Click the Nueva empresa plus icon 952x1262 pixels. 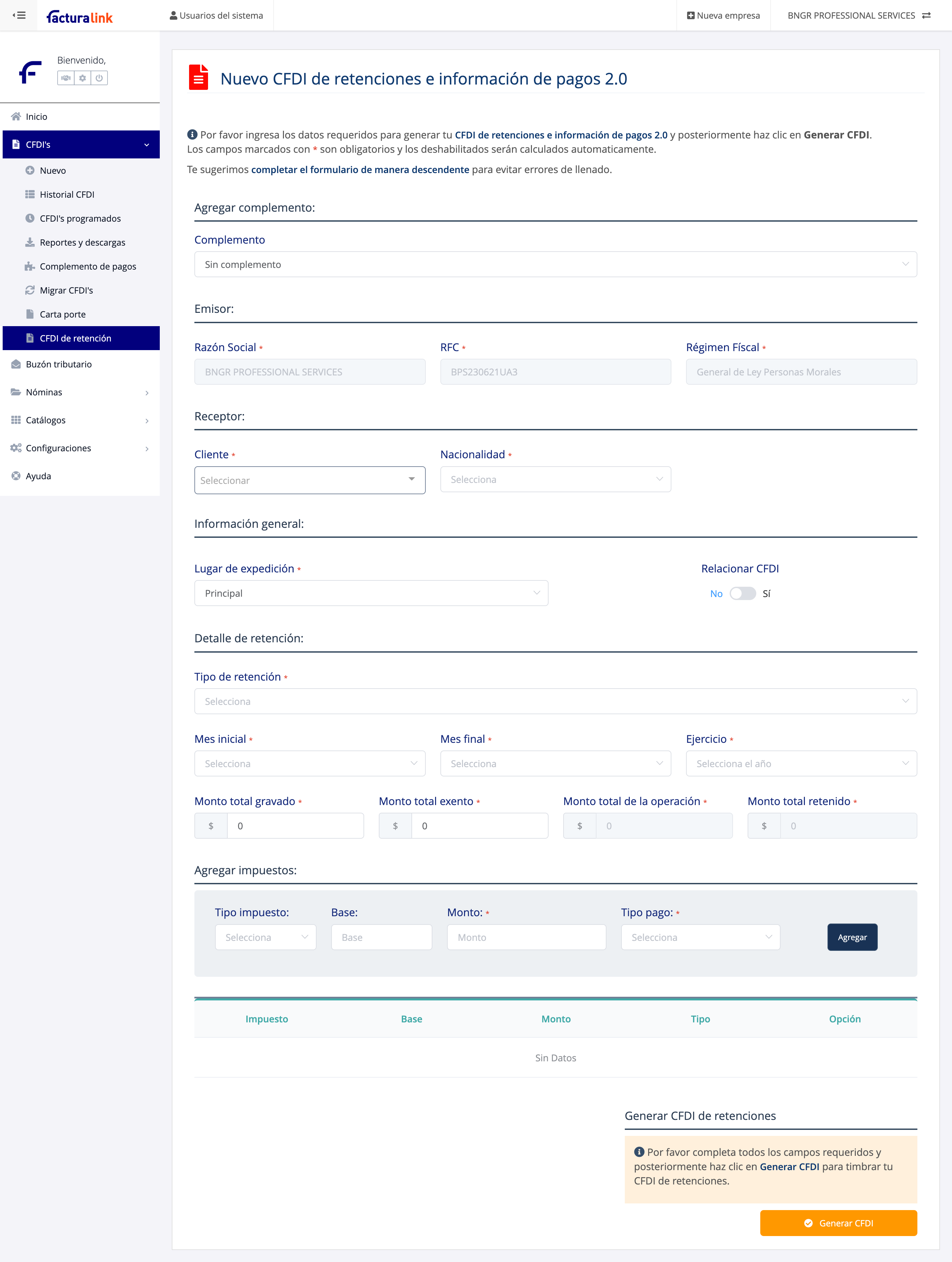coord(691,15)
